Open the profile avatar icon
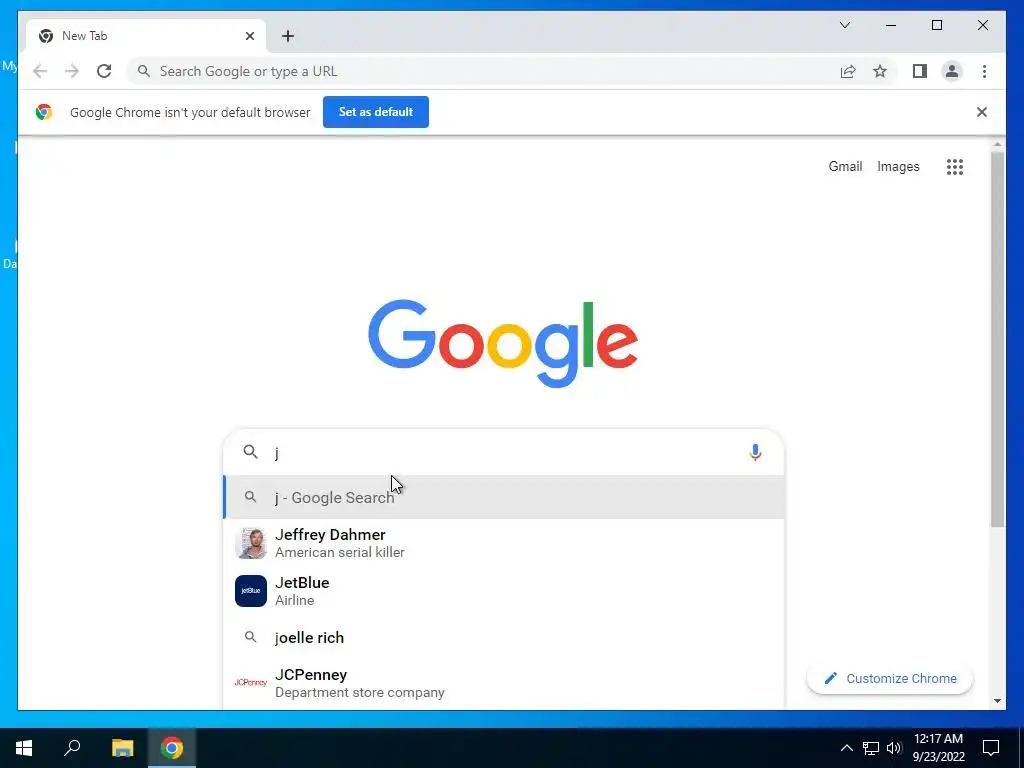Viewport: 1024px width, 768px height. pos(952,71)
